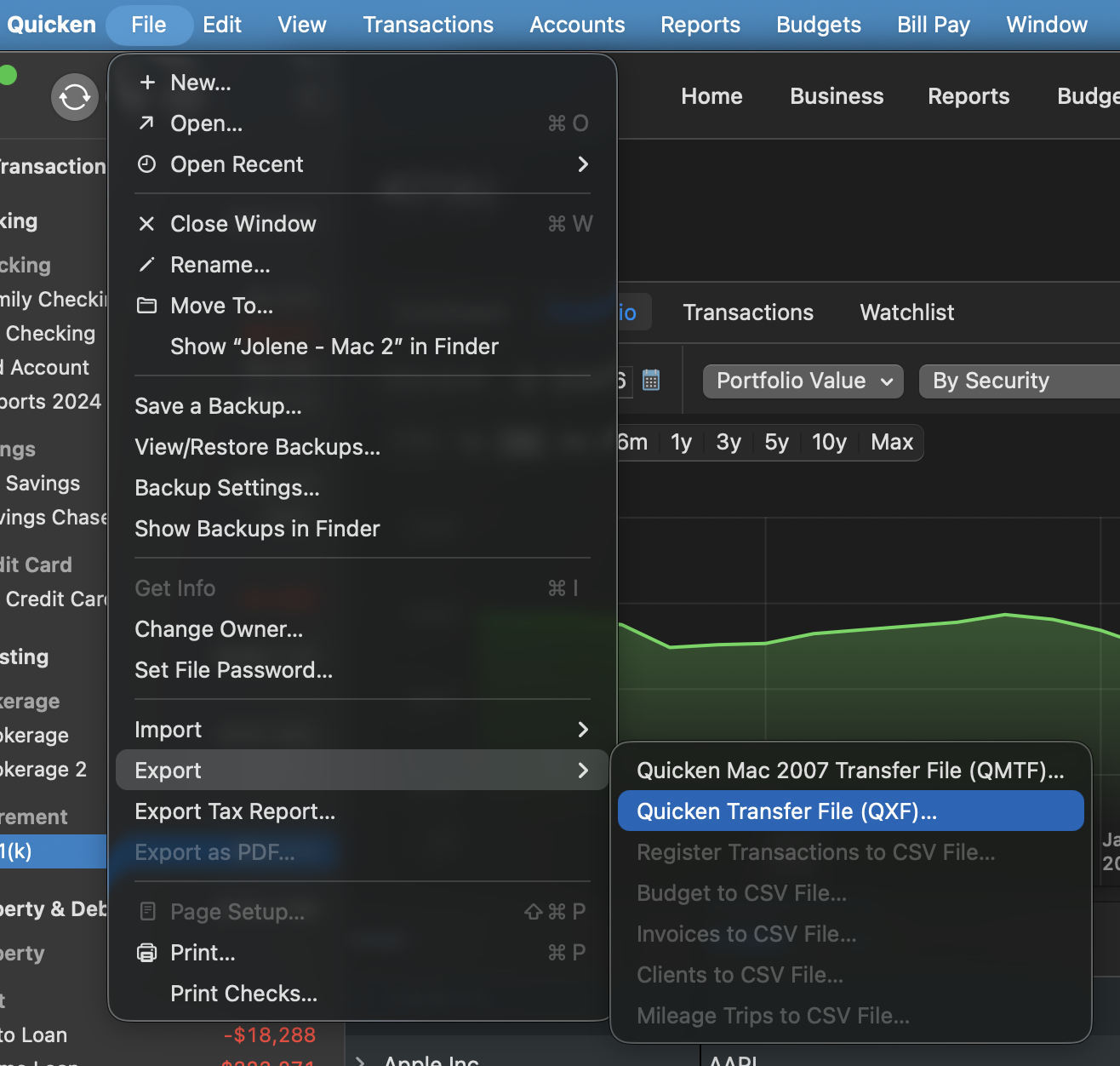Image resolution: width=1120 pixels, height=1066 pixels.
Task: Click the arrow icon beside Open...
Action: pyautogui.click(x=147, y=123)
